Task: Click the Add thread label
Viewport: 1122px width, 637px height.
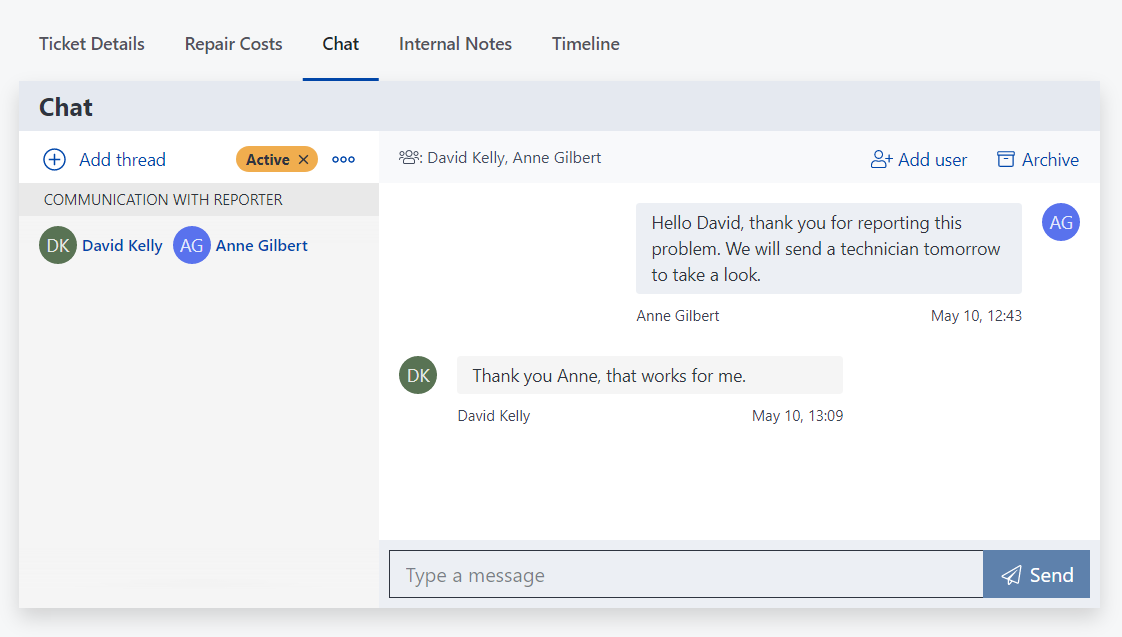Action: tap(122, 160)
